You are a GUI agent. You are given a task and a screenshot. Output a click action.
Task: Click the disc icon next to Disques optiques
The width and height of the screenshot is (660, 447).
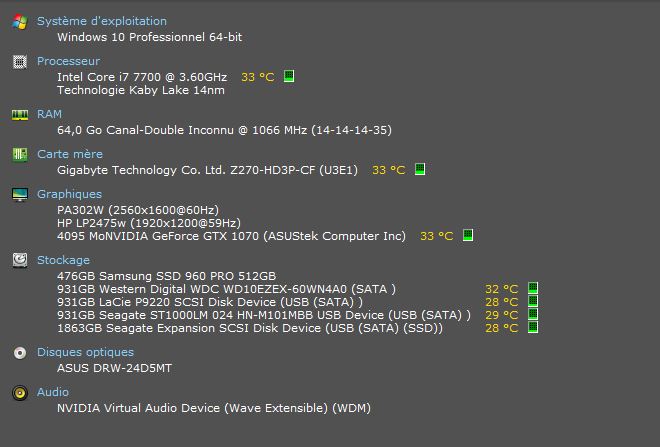pyautogui.click(x=20, y=353)
